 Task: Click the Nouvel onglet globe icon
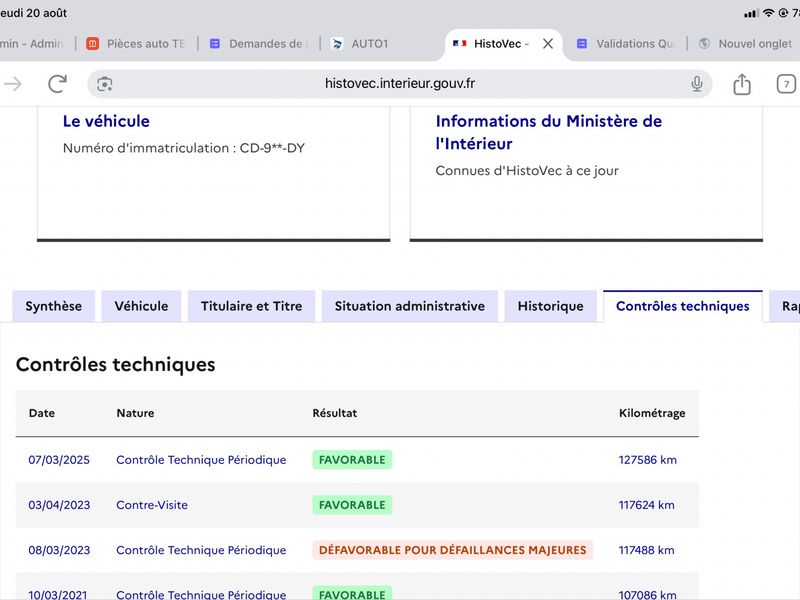click(704, 44)
